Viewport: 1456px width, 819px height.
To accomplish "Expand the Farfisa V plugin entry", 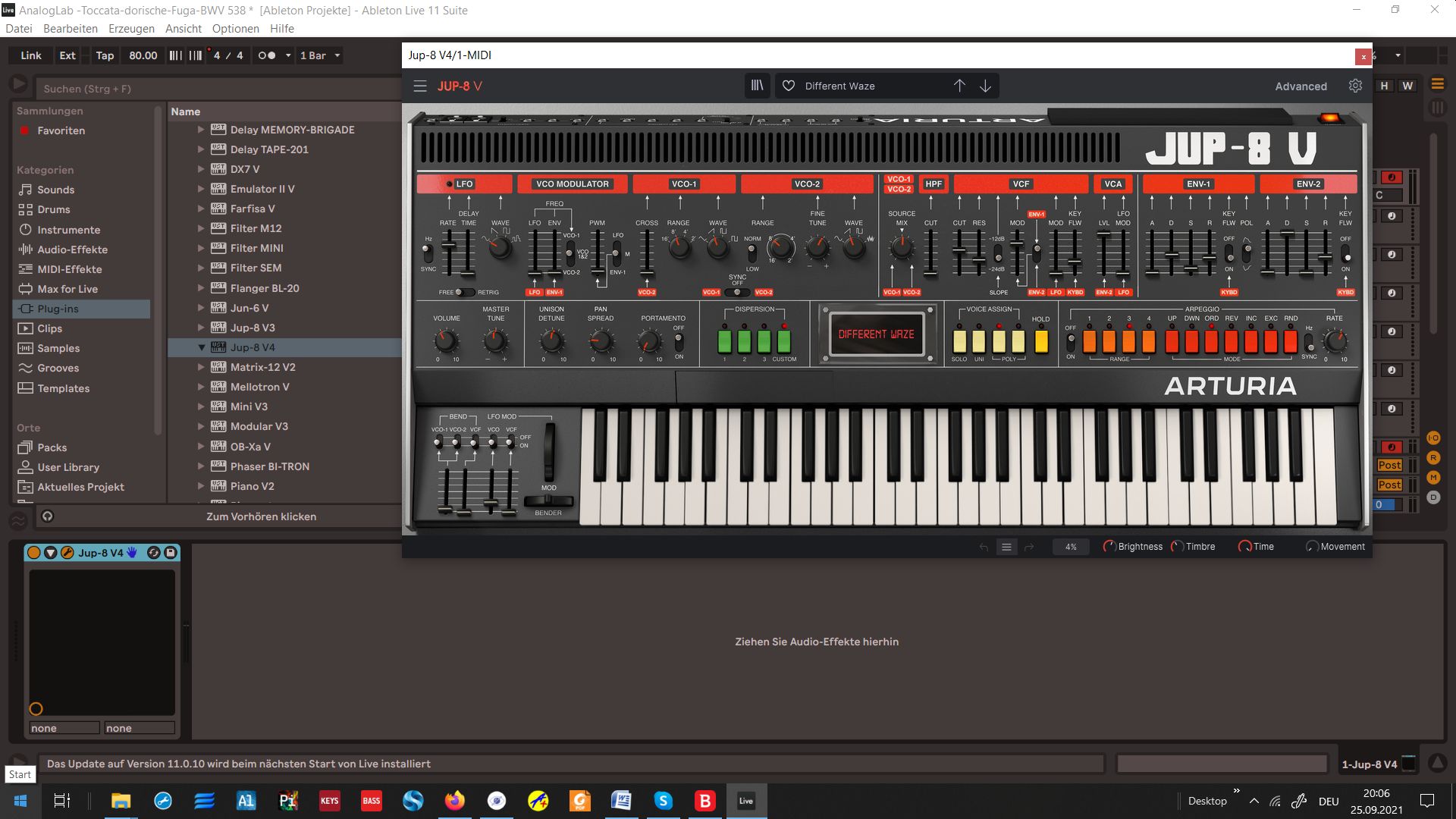I will (x=201, y=209).
